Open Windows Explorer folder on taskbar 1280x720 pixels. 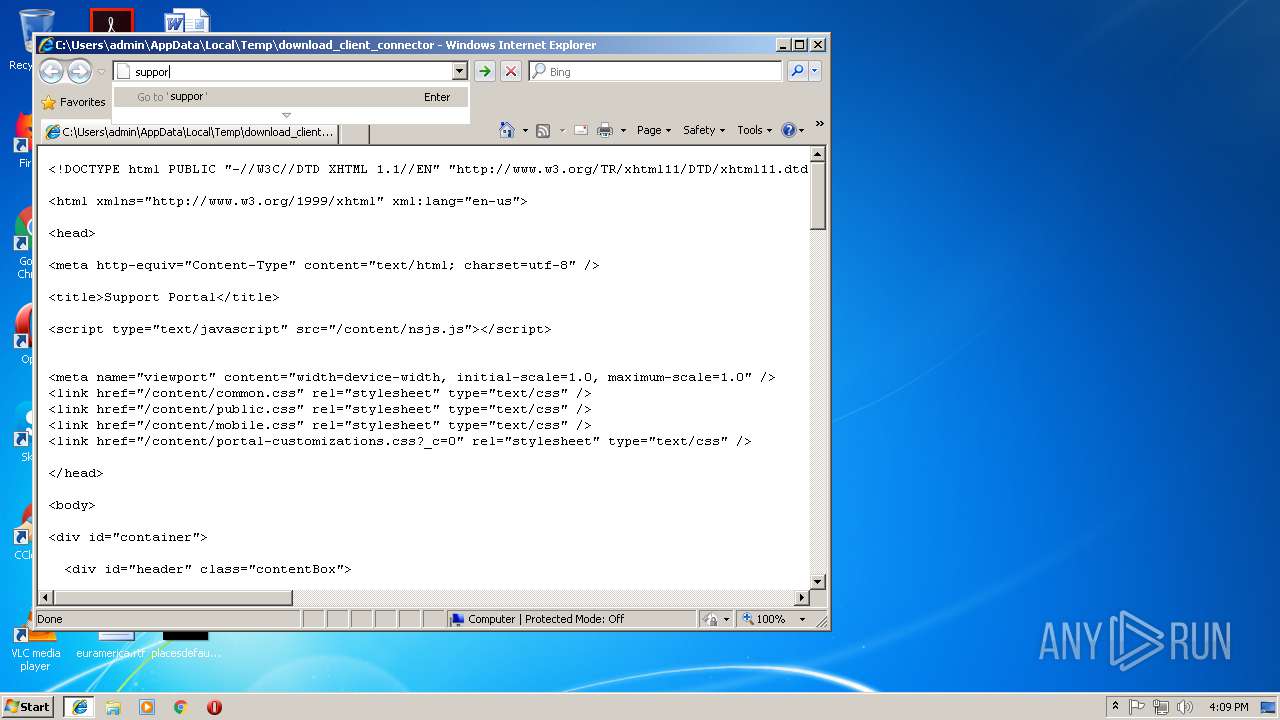[x=113, y=707]
